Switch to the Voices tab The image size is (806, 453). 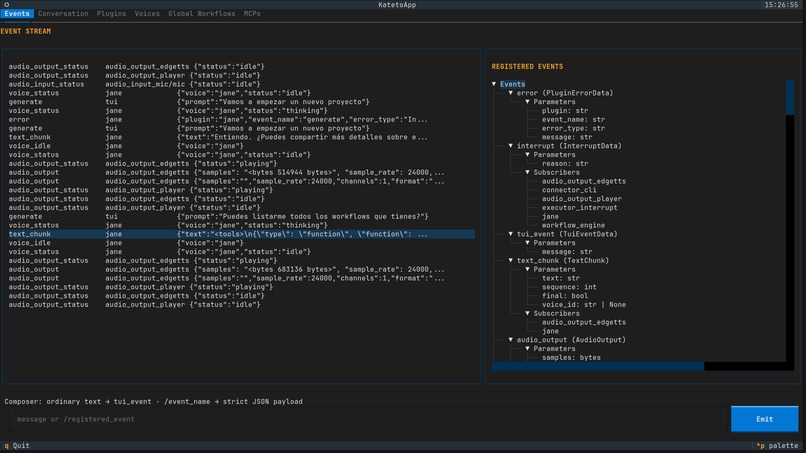pos(147,14)
